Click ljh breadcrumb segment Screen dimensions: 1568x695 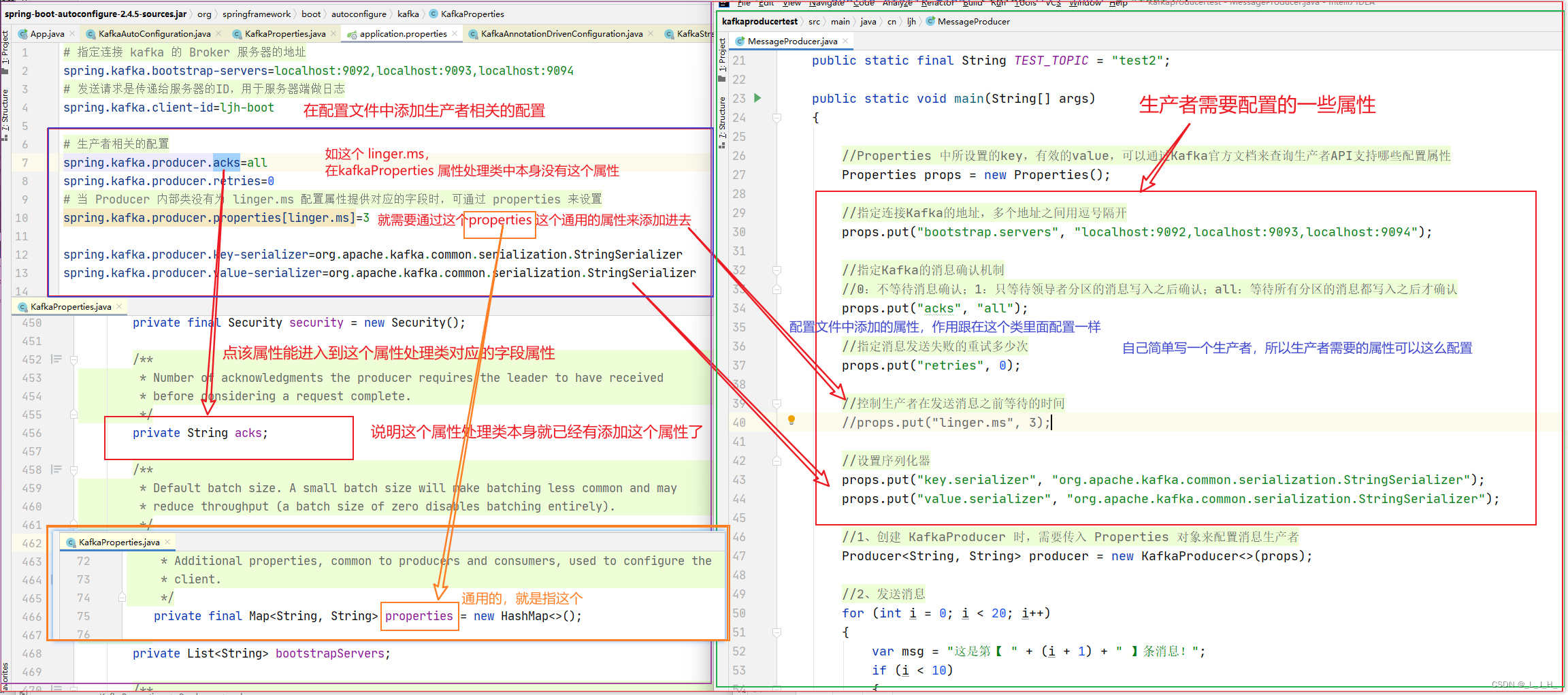tap(911, 21)
